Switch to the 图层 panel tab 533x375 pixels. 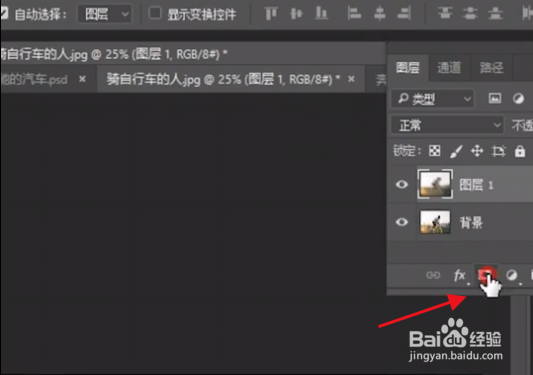408,68
